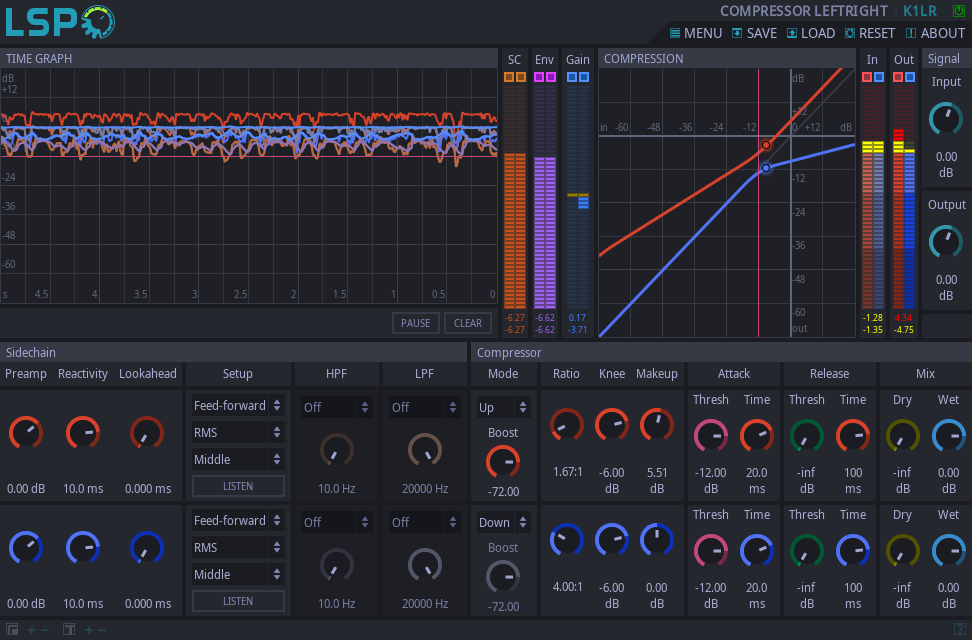The height and width of the screenshot is (640, 972).
Task: Toggle the red In meter channel
Action: (867, 77)
